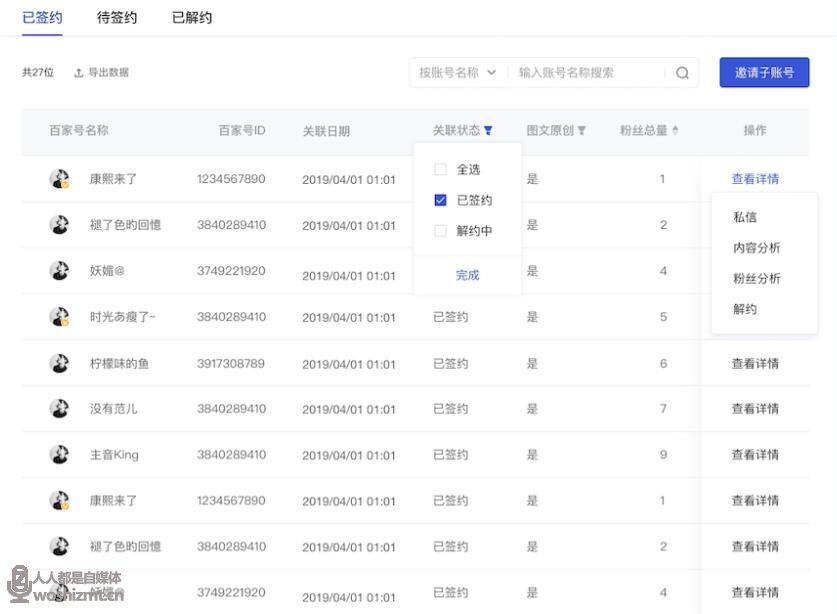The width and height of the screenshot is (837, 614).
Task: Switch to the 待签约 tab
Action: coord(117,17)
